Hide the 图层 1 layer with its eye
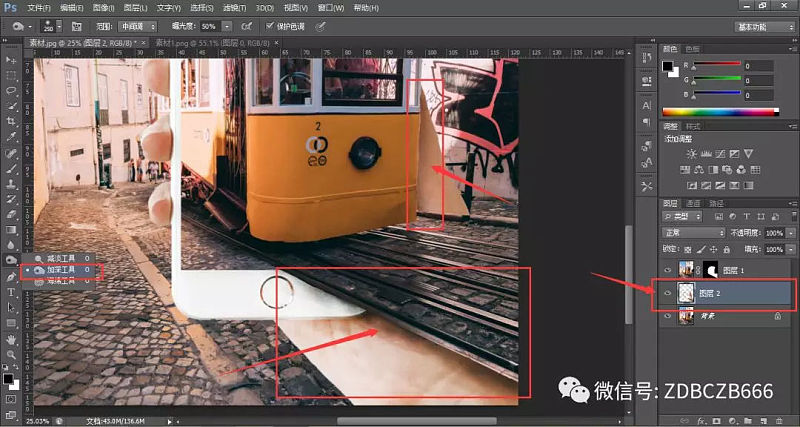Image resolution: width=800 pixels, height=427 pixels. (x=667, y=270)
